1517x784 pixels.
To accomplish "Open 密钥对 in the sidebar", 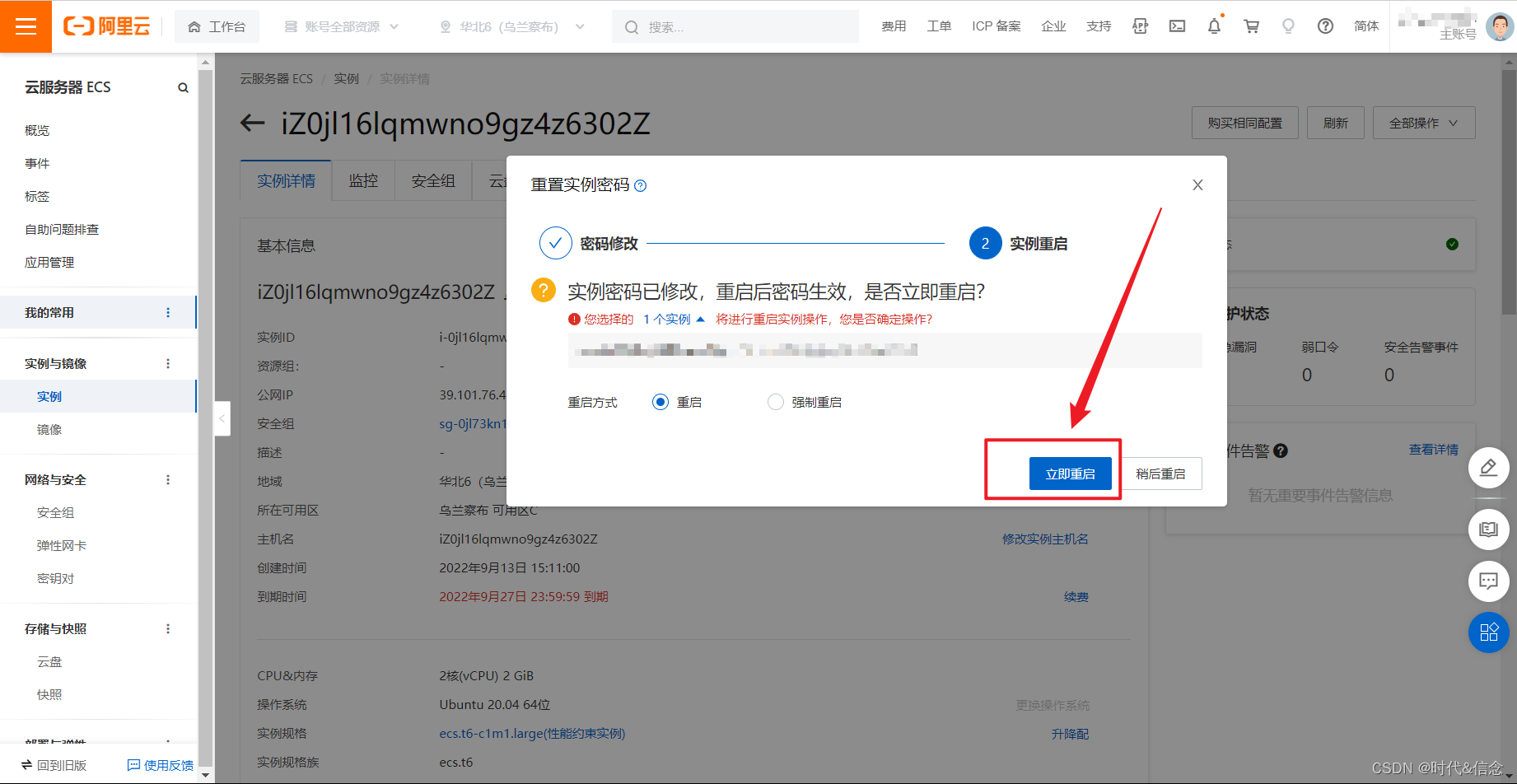I will [55, 579].
